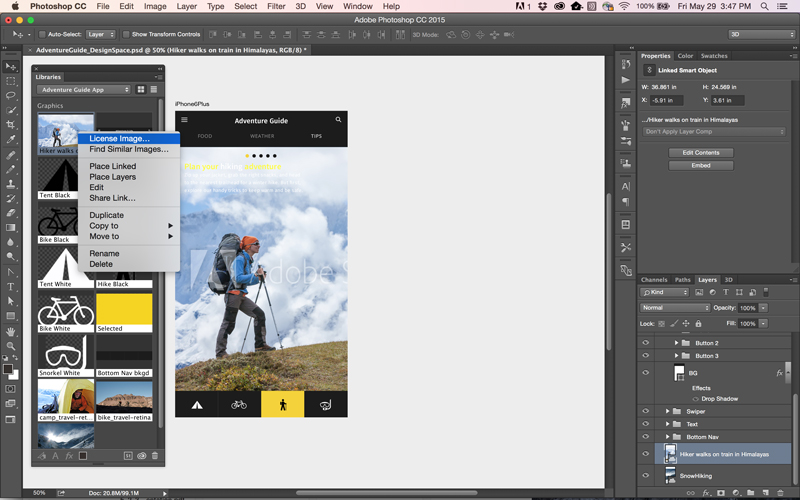Screen dimensions: 800x500
Task: Switch to the Swatches tab
Action: [713, 56]
